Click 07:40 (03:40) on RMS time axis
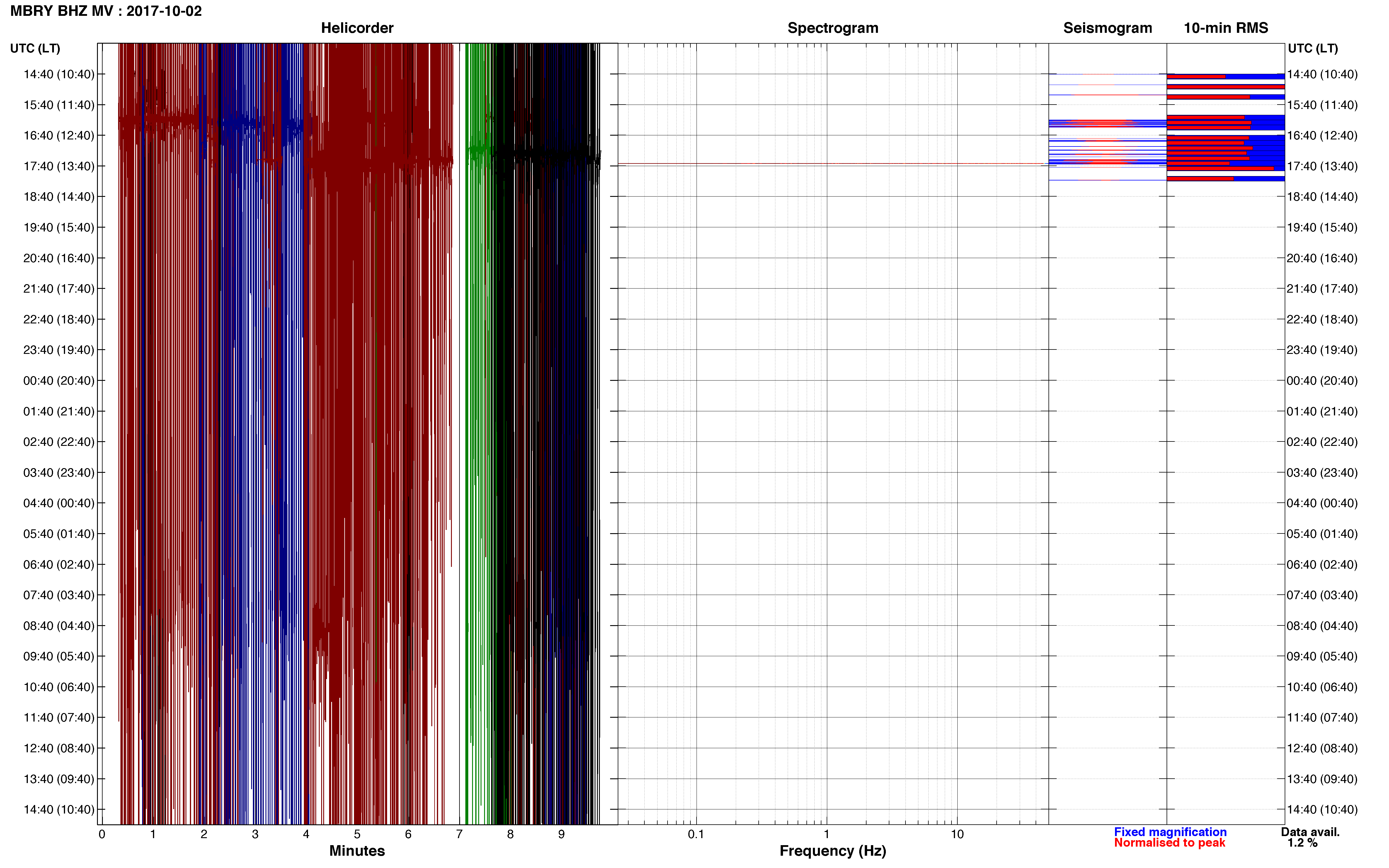The image size is (1389, 868). (x=1322, y=595)
